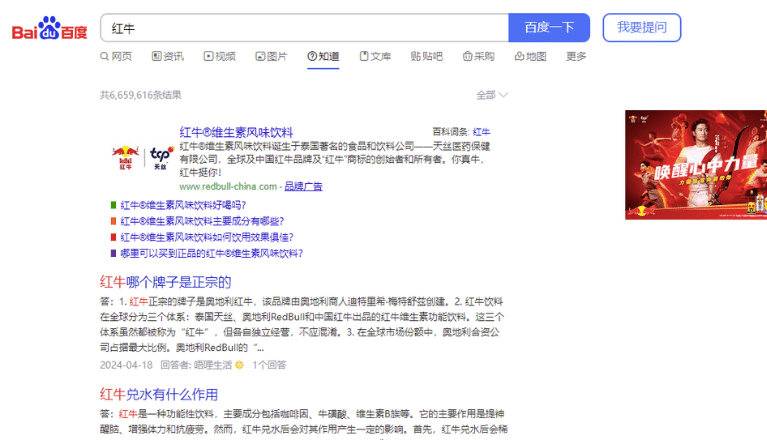Click the Red Bull TCP brand logo
Image resolution: width=767 pixels, height=440 pixels.
click(x=142, y=157)
